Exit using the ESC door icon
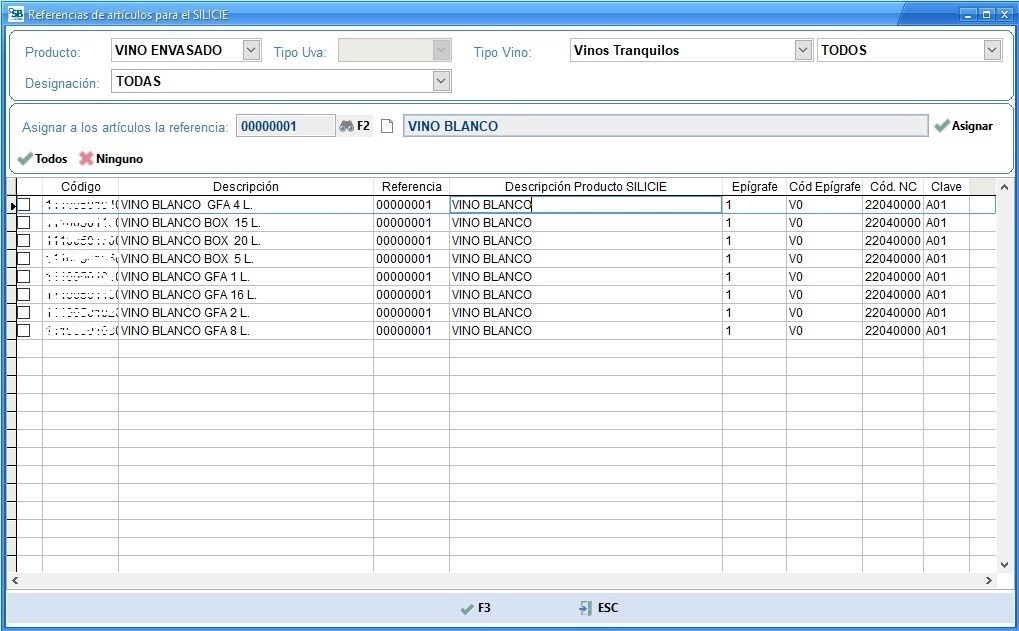This screenshot has height=631, width=1019. click(x=586, y=608)
